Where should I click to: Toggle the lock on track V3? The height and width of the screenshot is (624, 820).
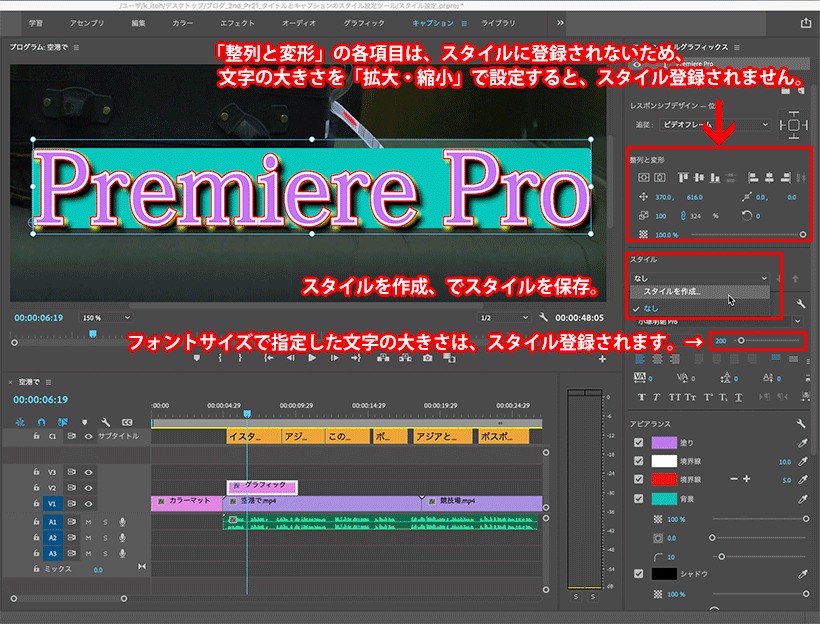click(36, 472)
